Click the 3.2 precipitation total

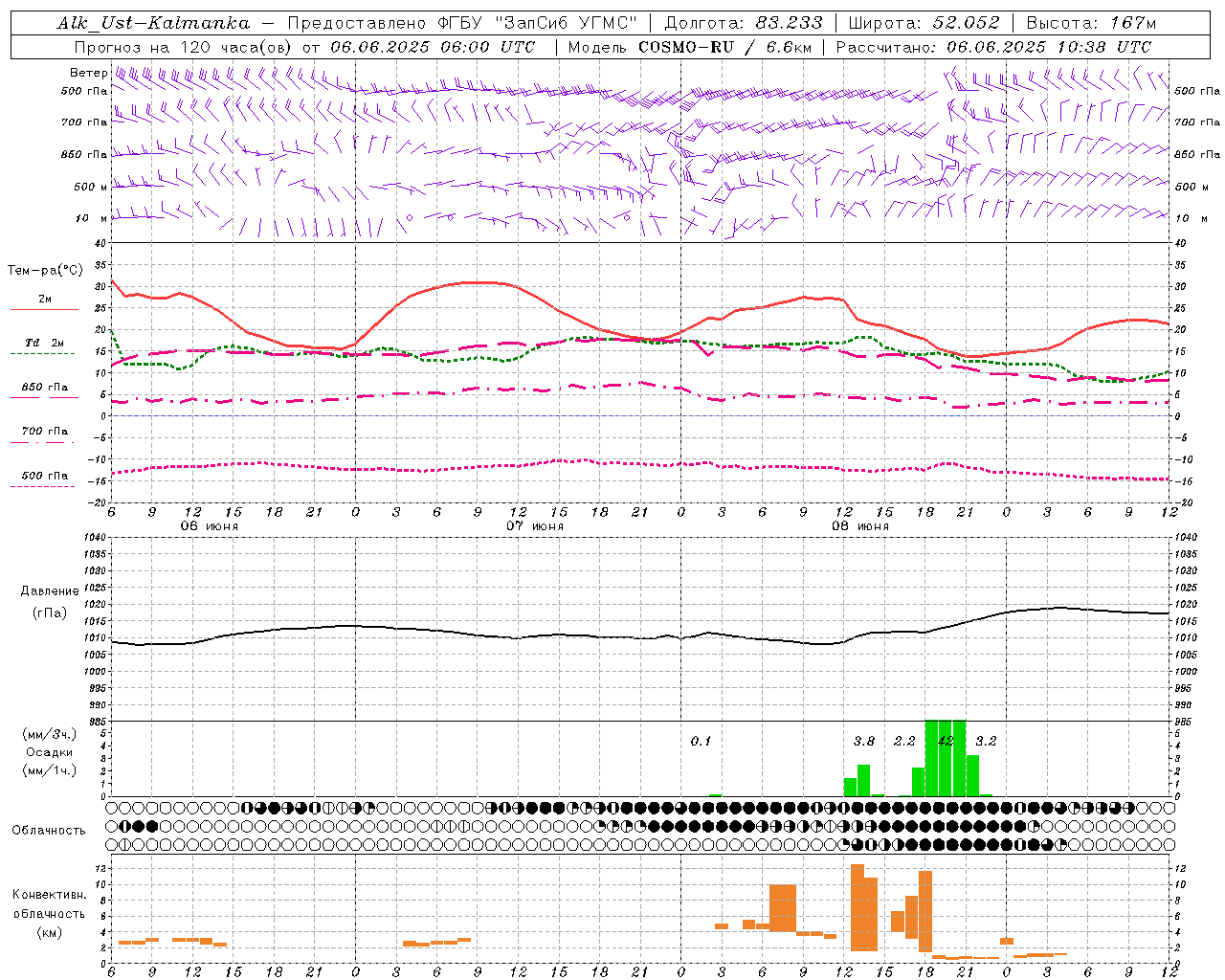(x=986, y=741)
